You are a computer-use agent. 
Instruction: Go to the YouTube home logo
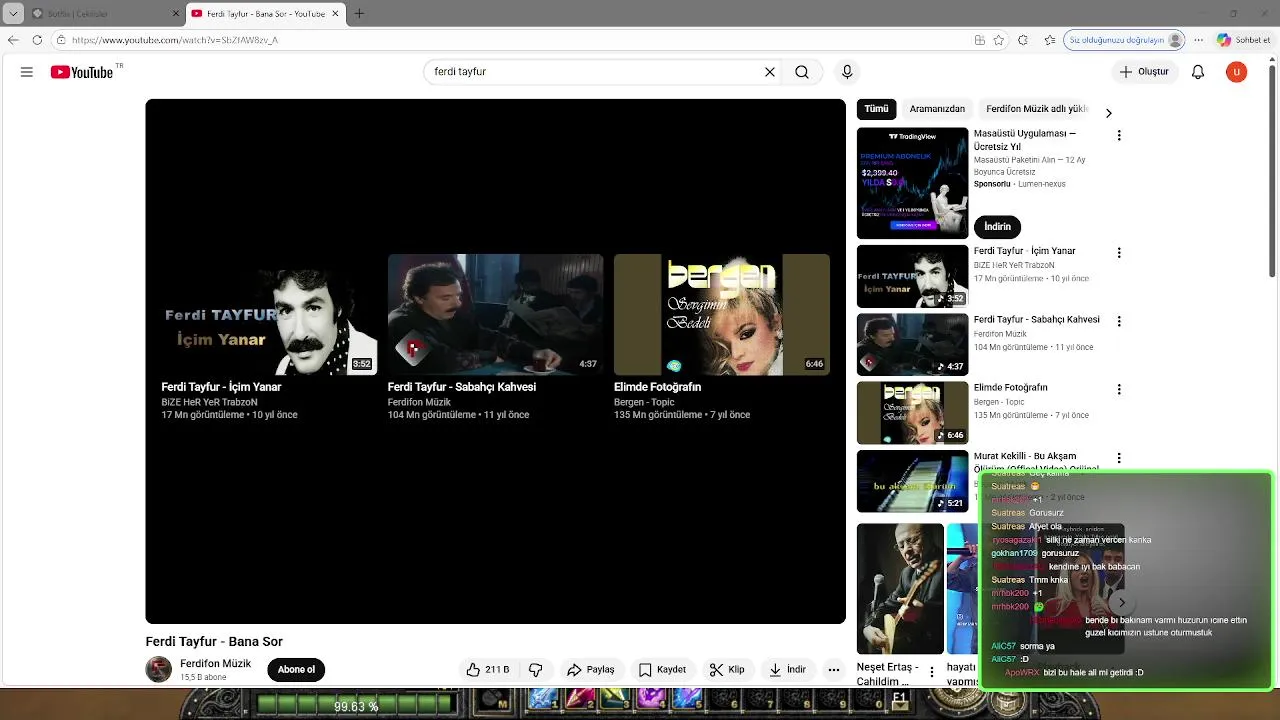(x=82, y=72)
